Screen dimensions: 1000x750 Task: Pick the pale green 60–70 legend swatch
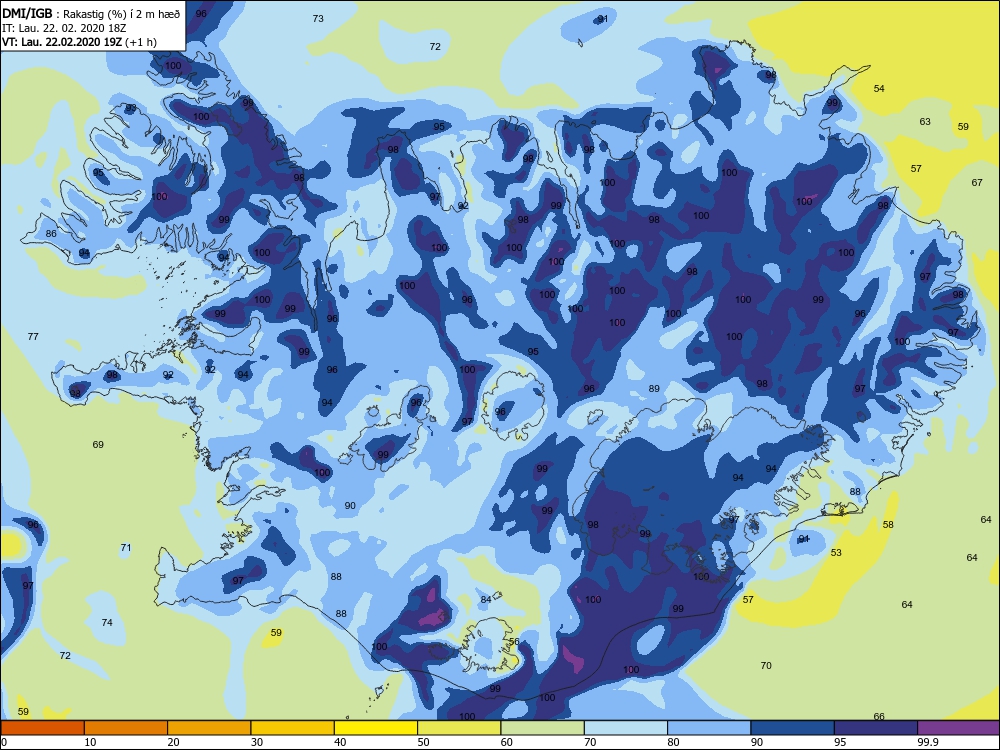pos(542,728)
